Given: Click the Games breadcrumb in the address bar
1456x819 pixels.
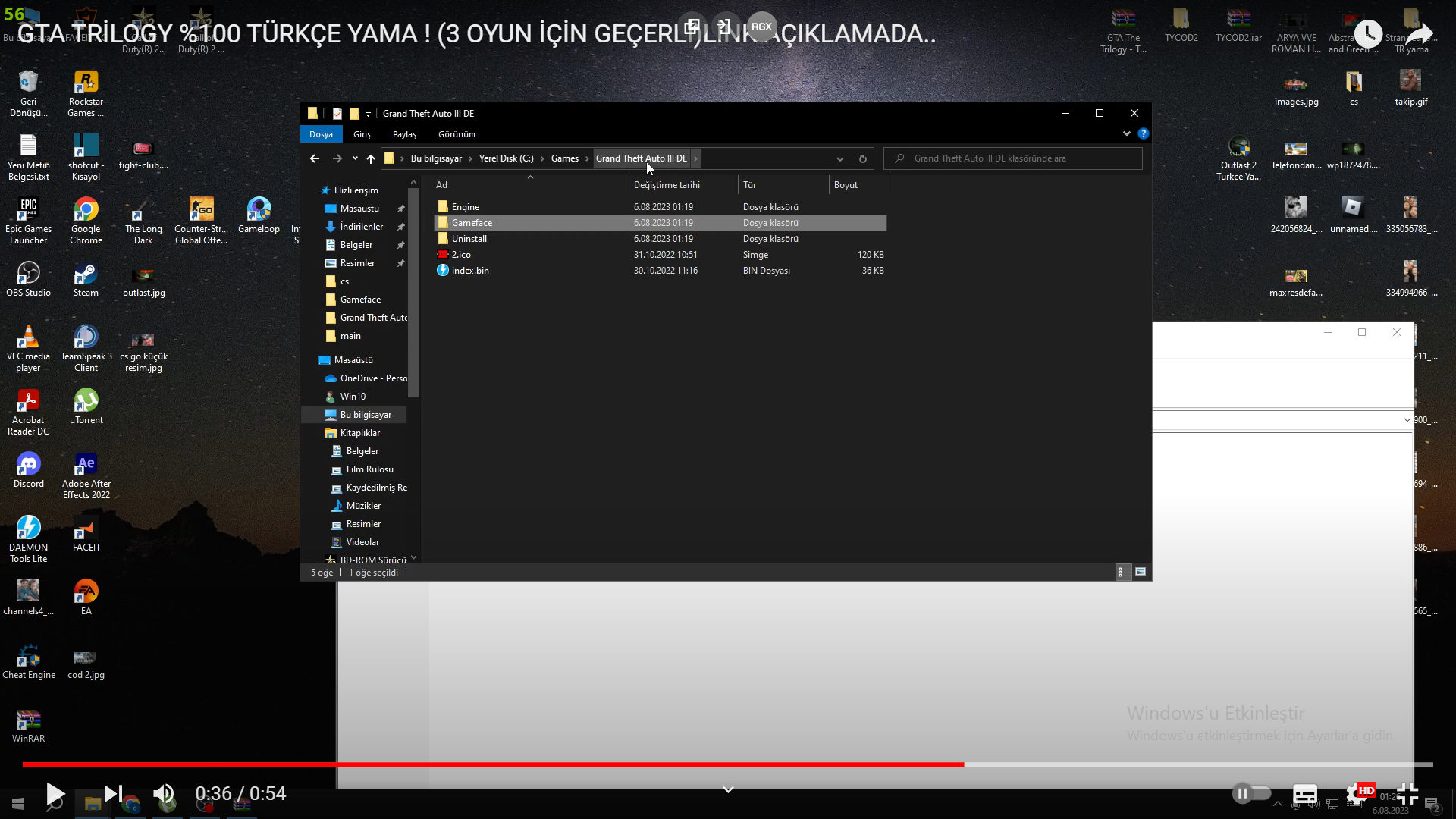Looking at the screenshot, I should (564, 158).
